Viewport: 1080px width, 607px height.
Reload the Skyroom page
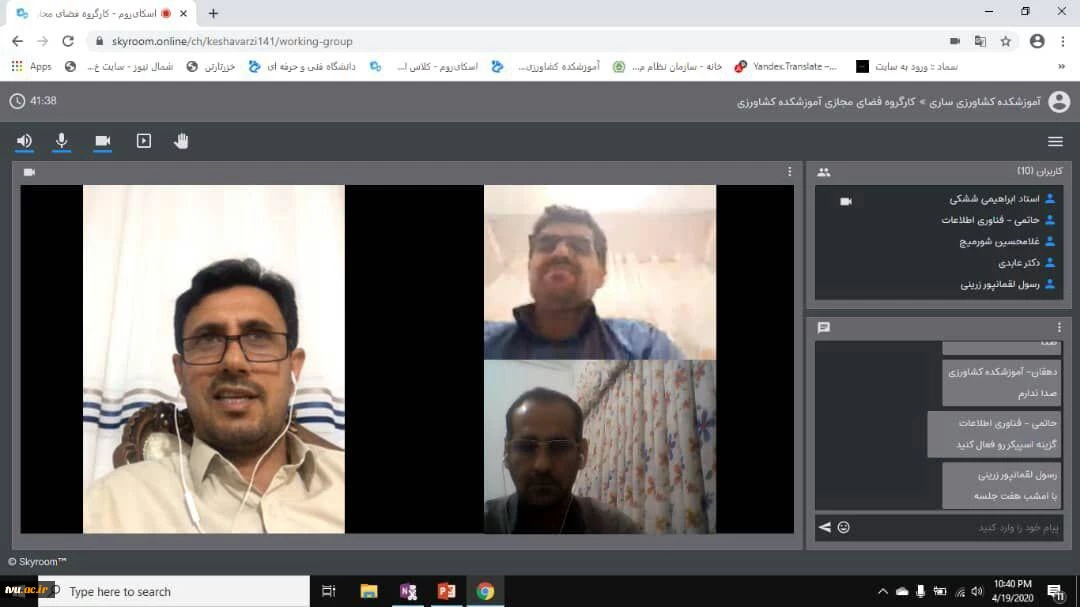tap(68, 41)
